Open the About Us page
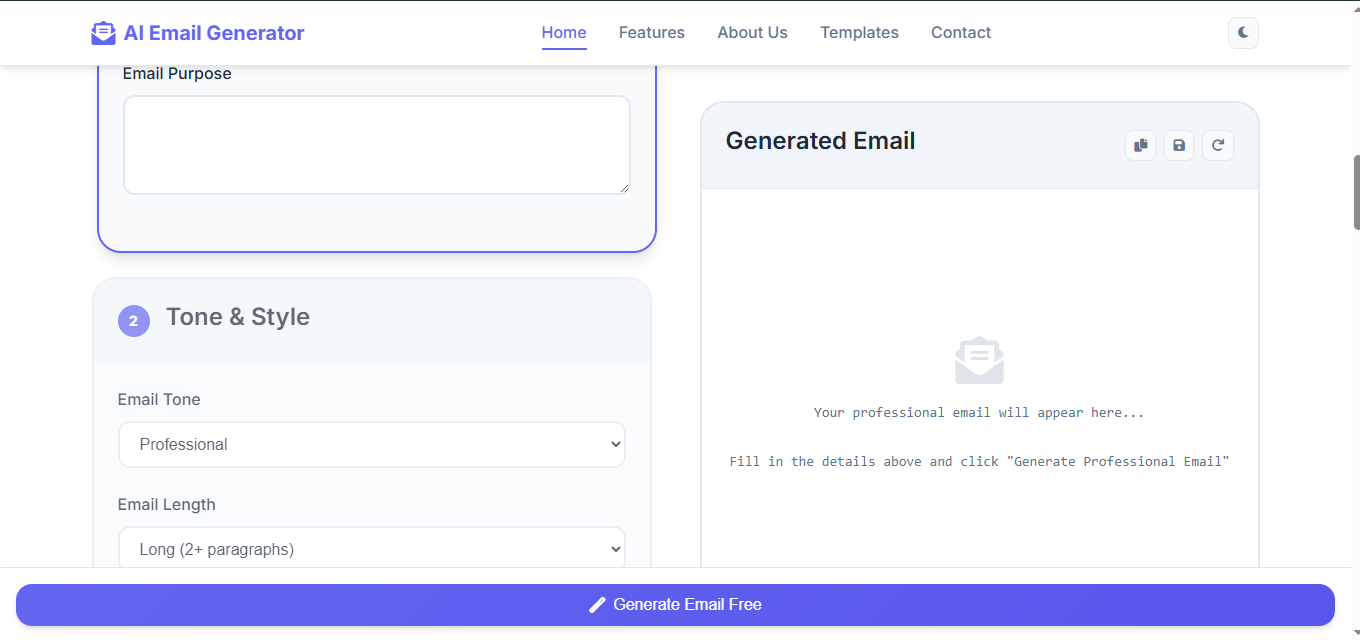Viewport: 1360px width, 640px height. [x=752, y=32]
